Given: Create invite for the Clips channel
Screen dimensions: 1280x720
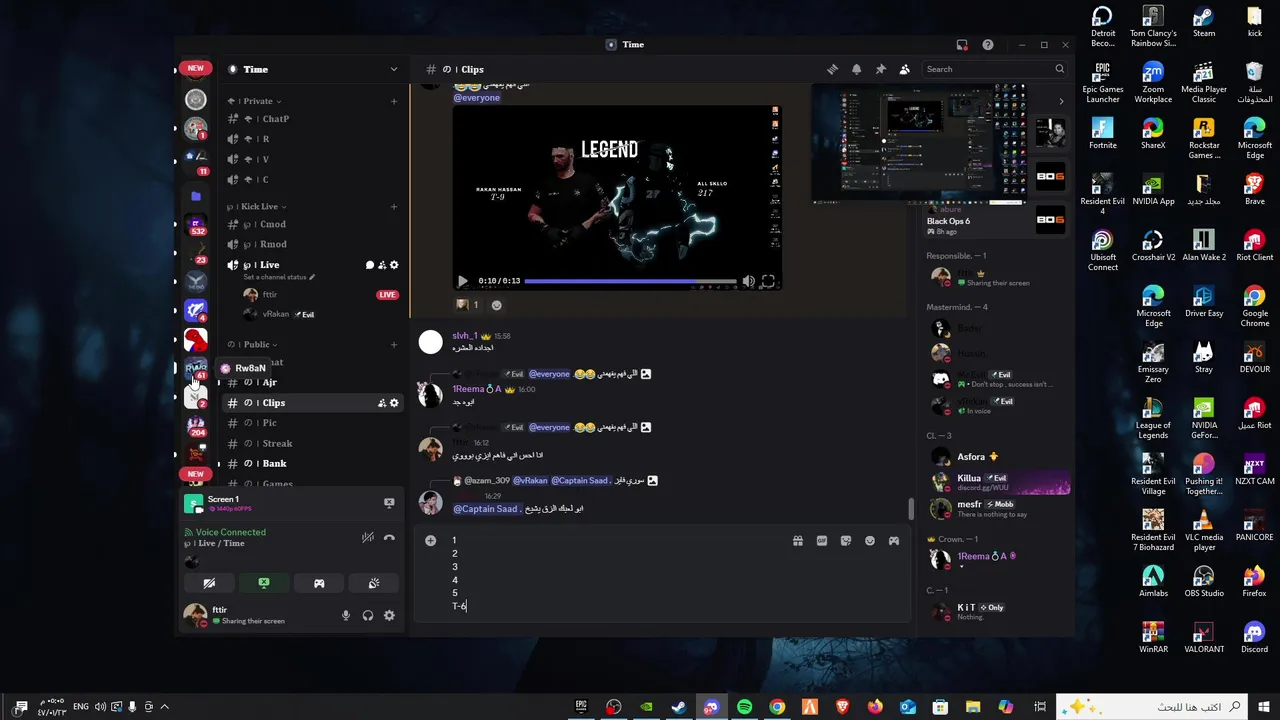Looking at the screenshot, I should pyautogui.click(x=382, y=403).
